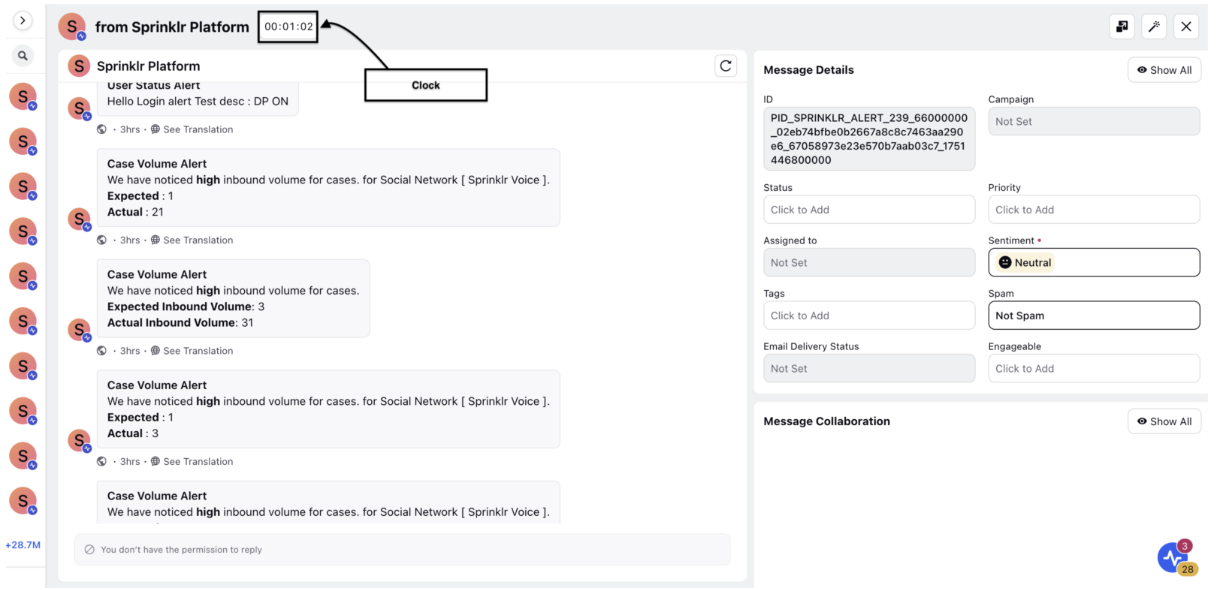Viewport: 1218px width, 590px height.
Task: Click sender avatar beside 'Actual : 21' message
Action: (79, 219)
